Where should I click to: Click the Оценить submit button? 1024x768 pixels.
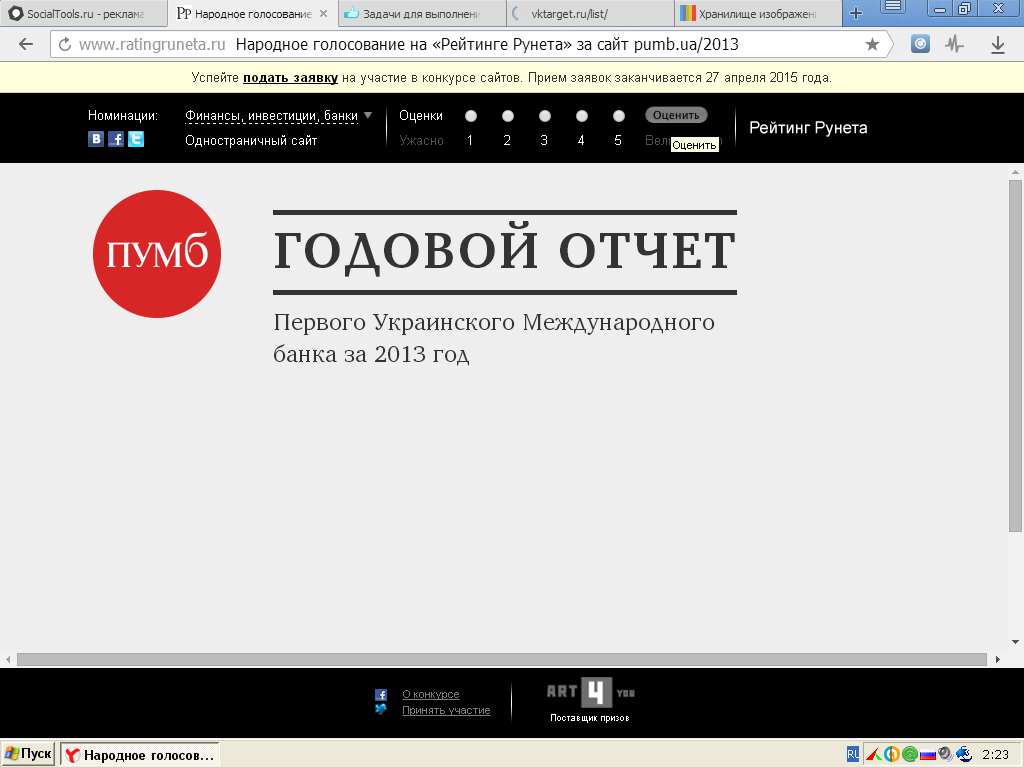click(x=676, y=115)
